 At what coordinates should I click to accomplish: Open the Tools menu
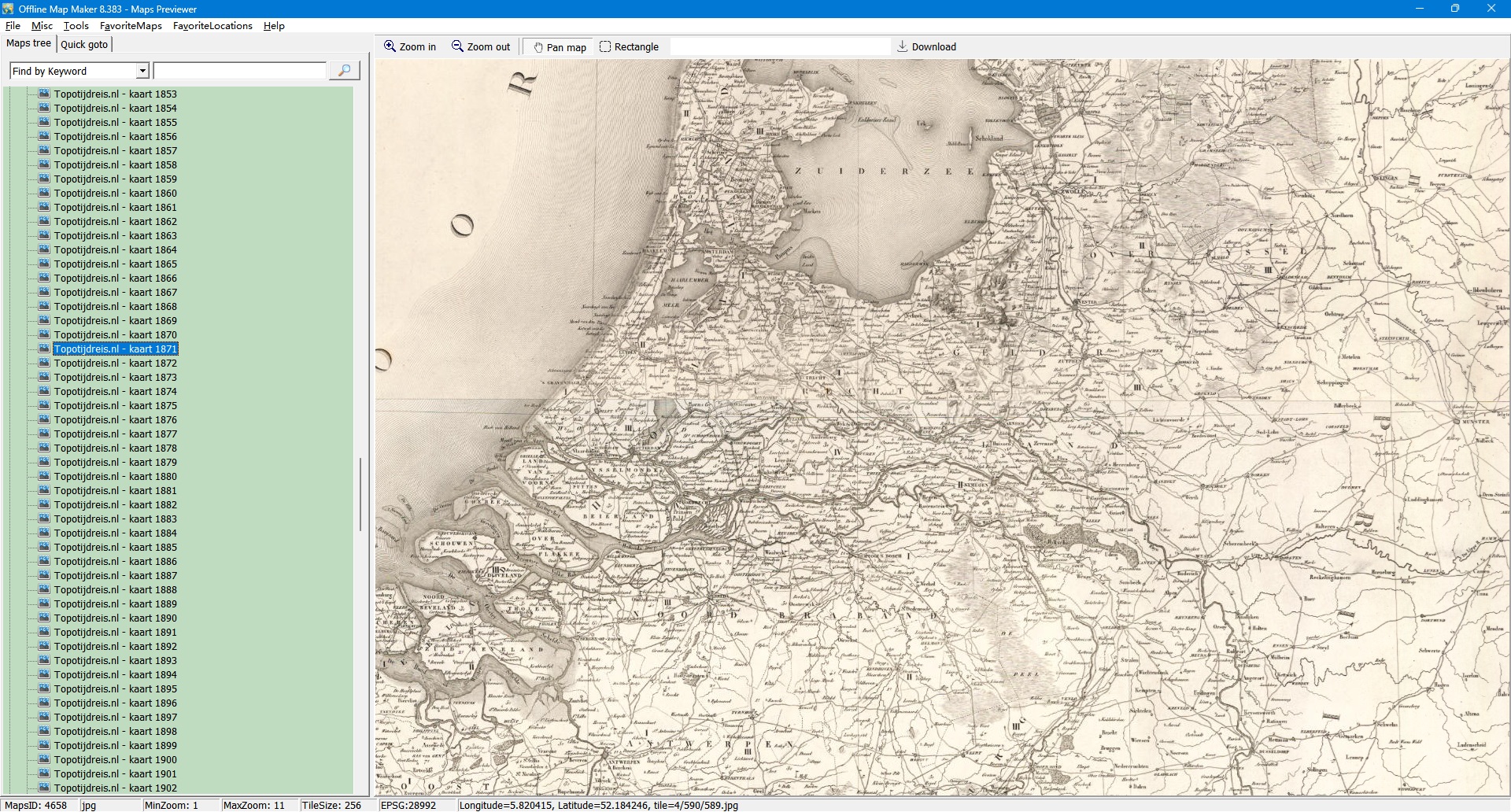[x=76, y=26]
